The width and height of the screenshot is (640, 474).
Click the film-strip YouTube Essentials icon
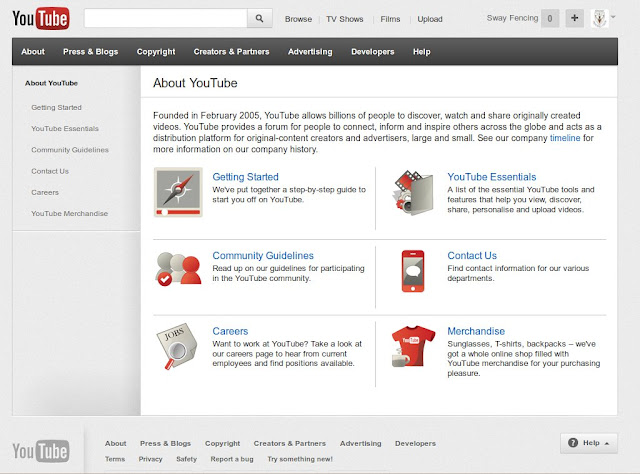[412, 193]
